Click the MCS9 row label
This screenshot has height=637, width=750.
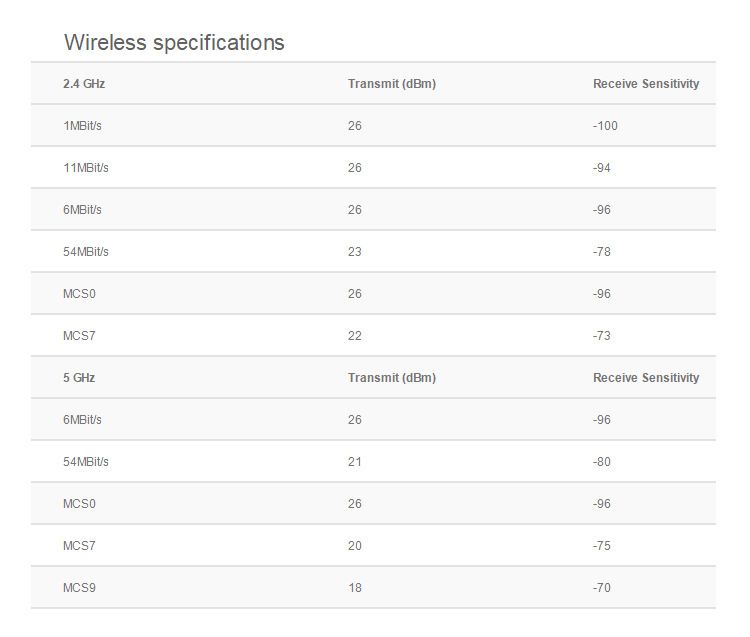(79, 588)
